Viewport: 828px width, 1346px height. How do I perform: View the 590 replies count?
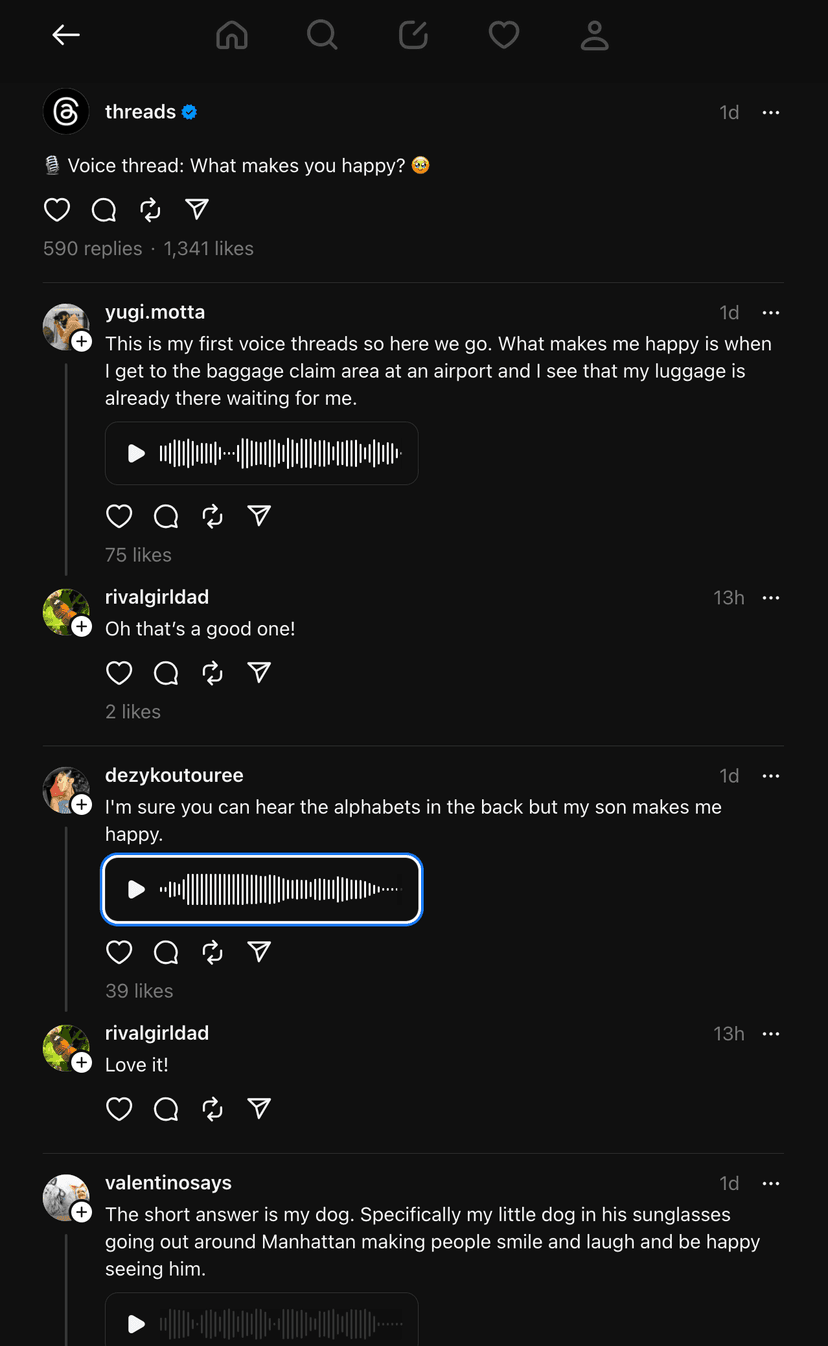click(92, 249)
